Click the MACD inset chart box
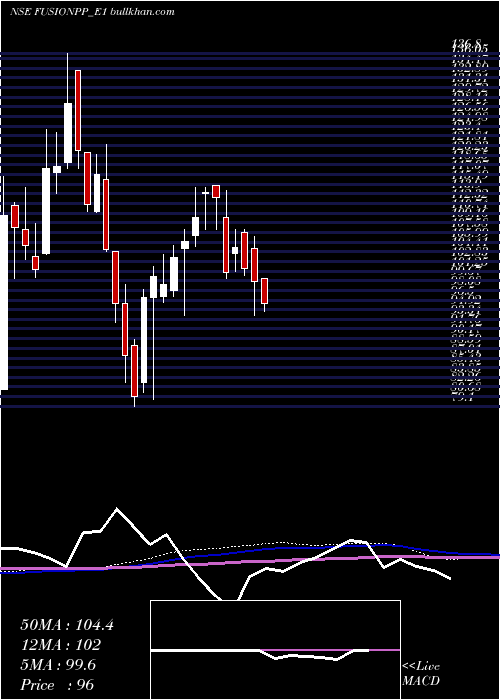500x700 pixels. pyautogui.click(x=275, y=650)
